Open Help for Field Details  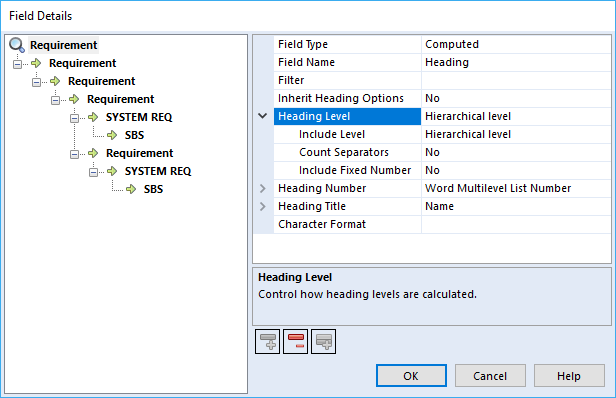point(568,376)
